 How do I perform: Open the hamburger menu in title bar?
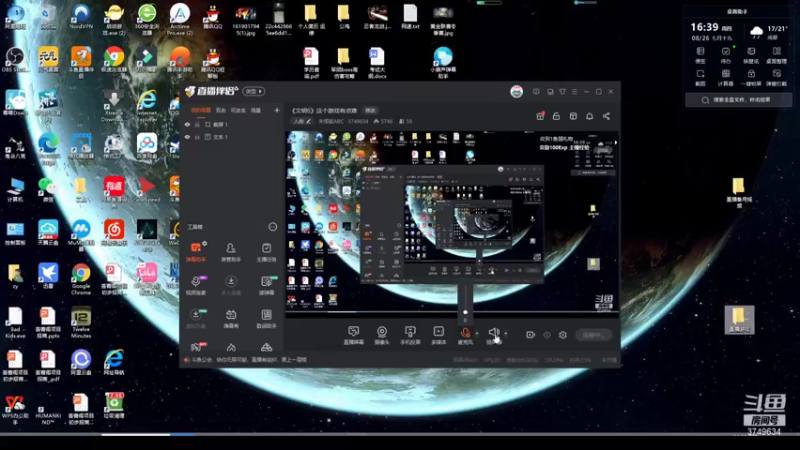coord(574,92)
